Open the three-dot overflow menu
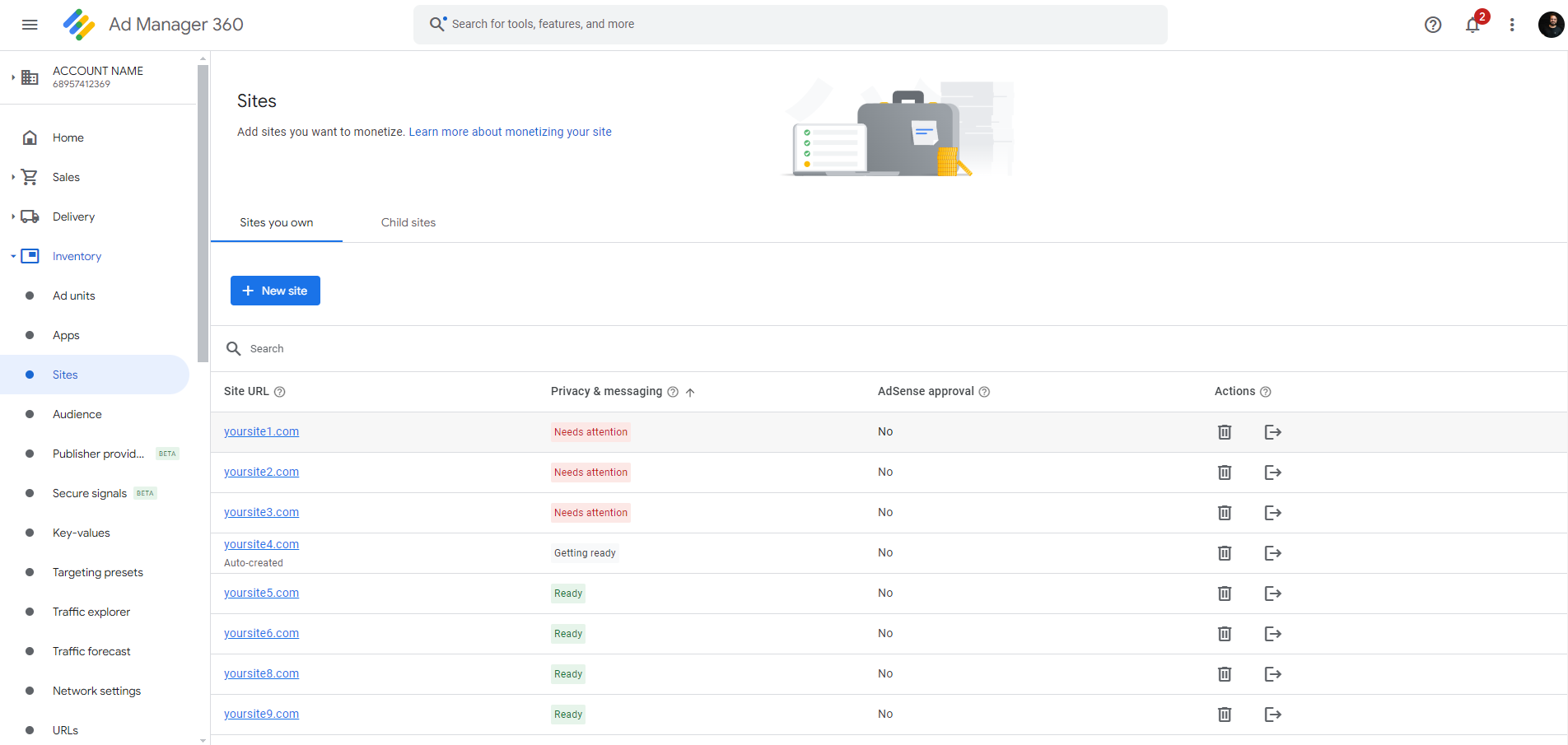This screenshot has width=1568, height=745. tap(1512, 25)
